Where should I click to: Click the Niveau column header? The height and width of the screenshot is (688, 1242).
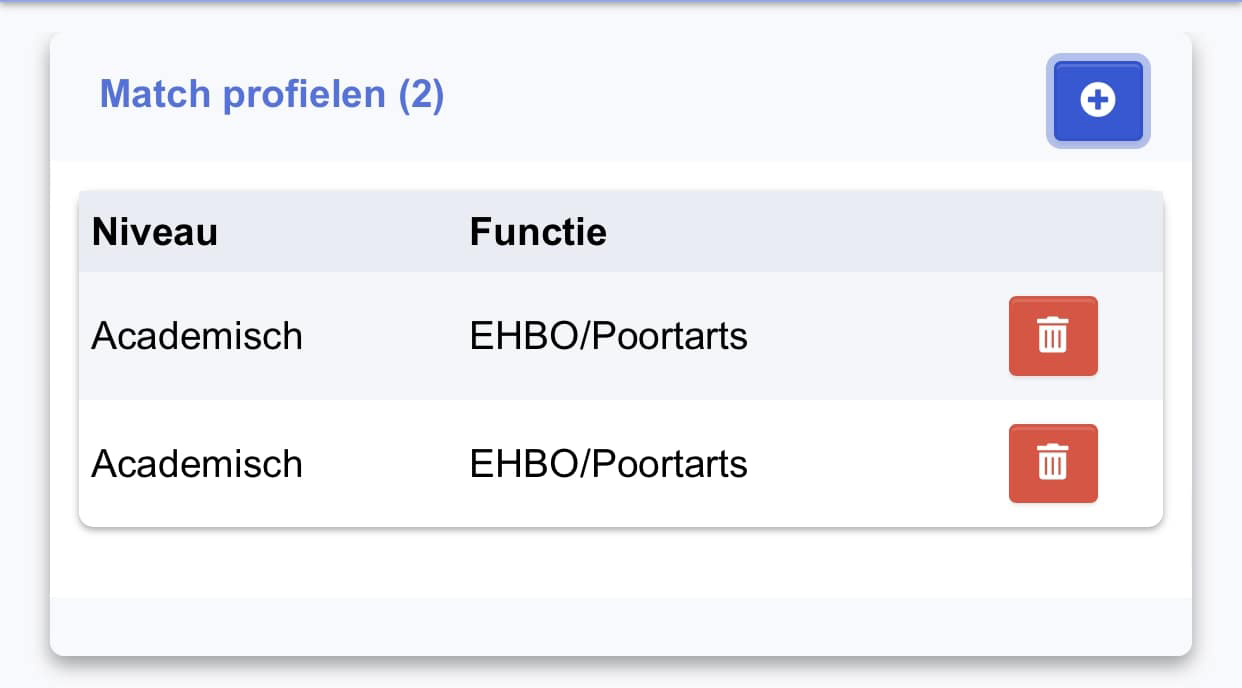(155, 232)
